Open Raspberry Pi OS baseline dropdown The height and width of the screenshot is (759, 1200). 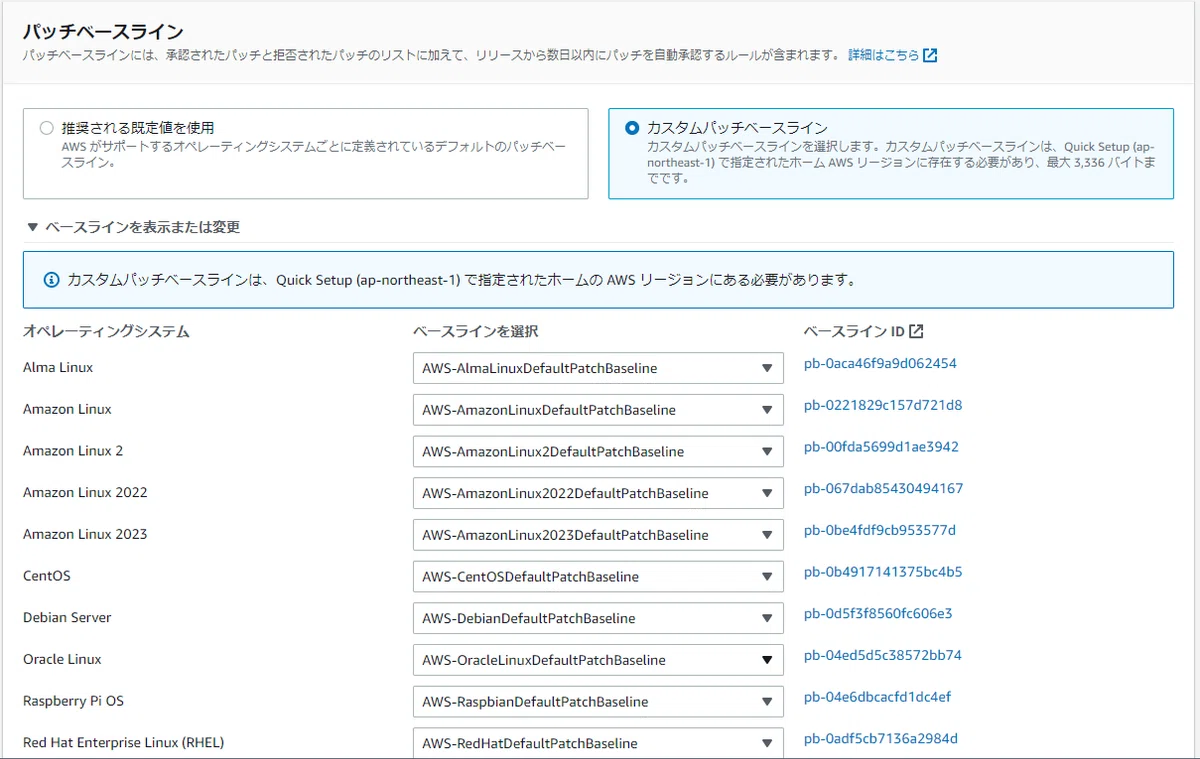[x=598, y=702]
